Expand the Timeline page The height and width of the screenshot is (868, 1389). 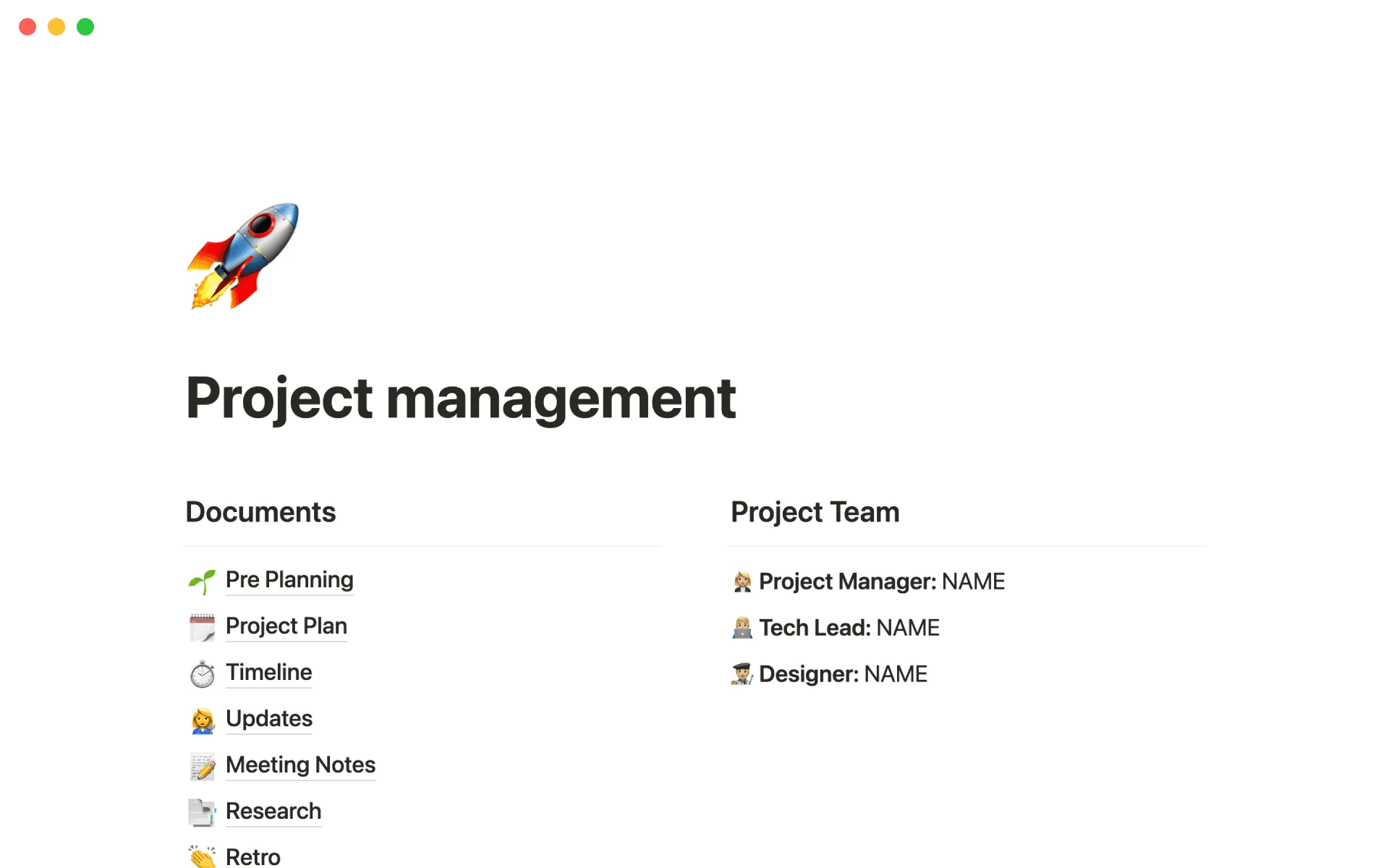point(268,671)
